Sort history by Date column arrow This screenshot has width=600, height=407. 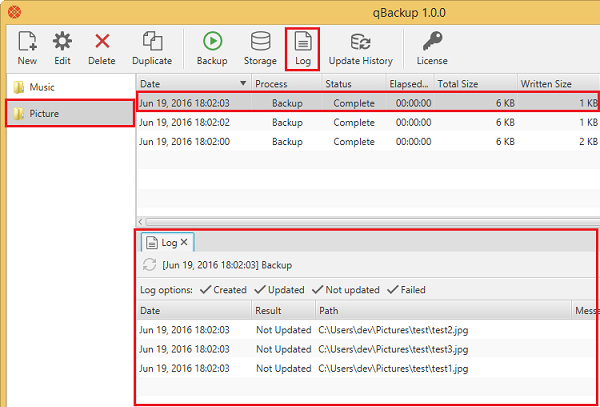coord(243,83)
